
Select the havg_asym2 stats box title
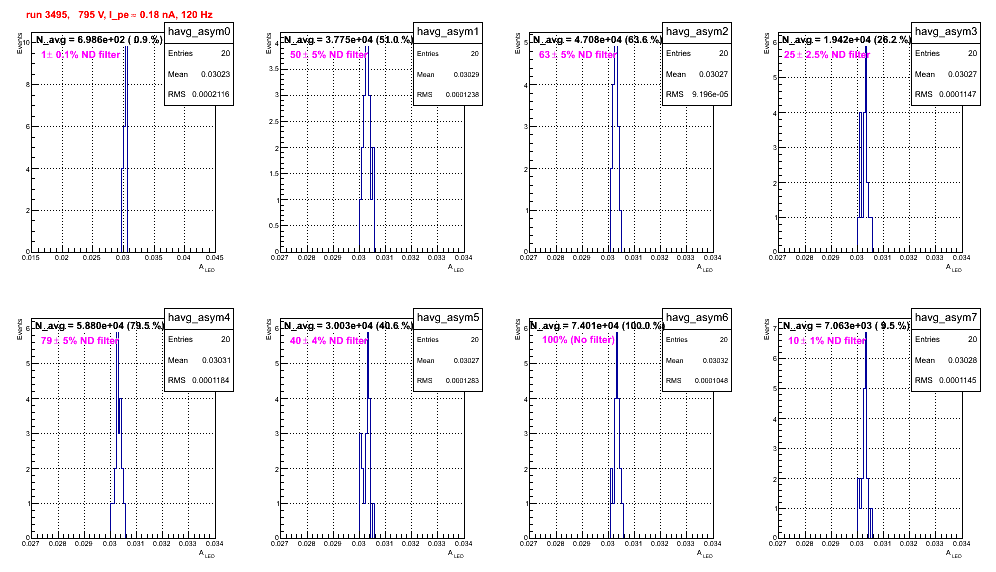pyautogui.click(x=697, y=32)
